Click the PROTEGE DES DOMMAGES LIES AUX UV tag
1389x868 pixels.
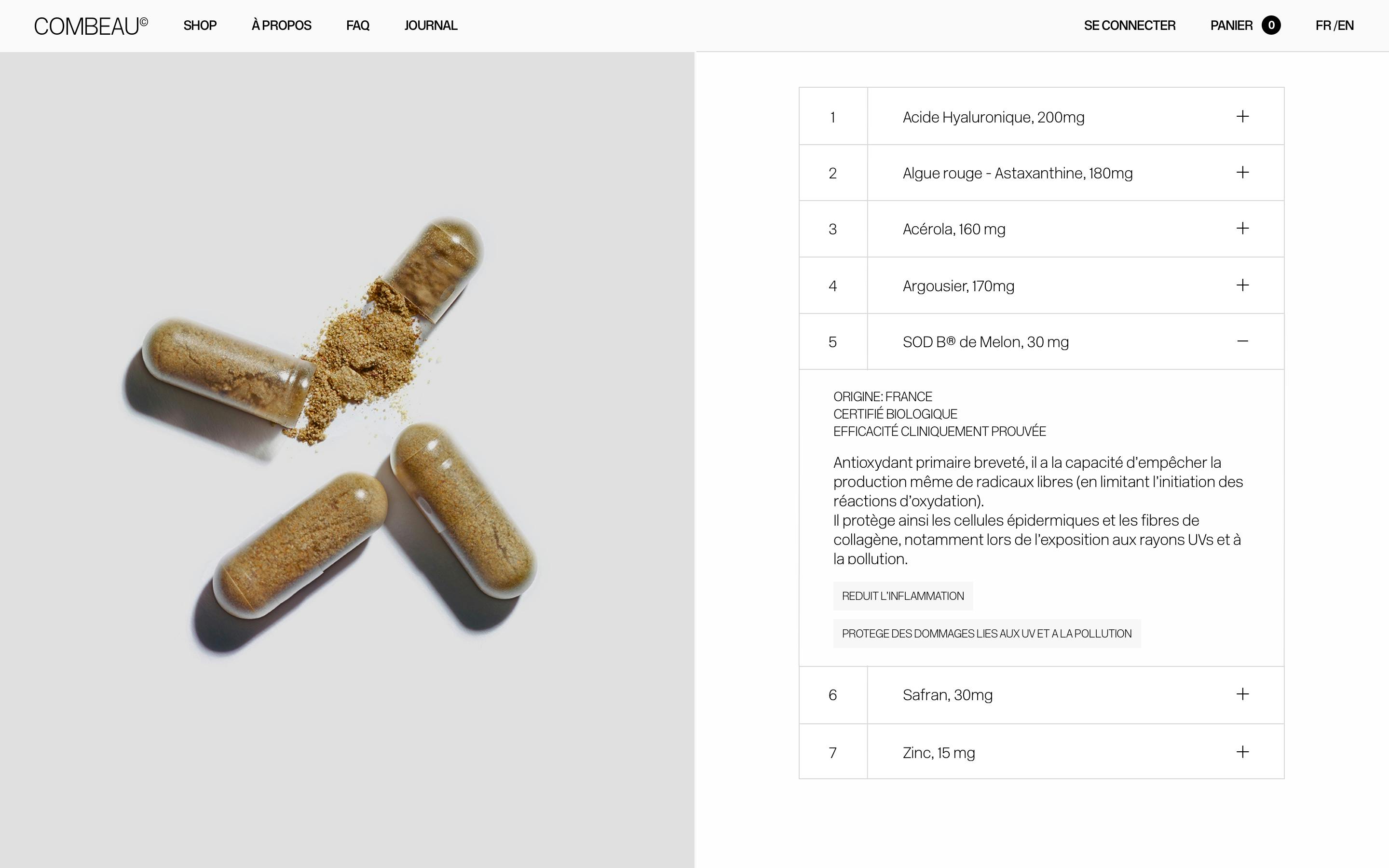tap(986, 633)
